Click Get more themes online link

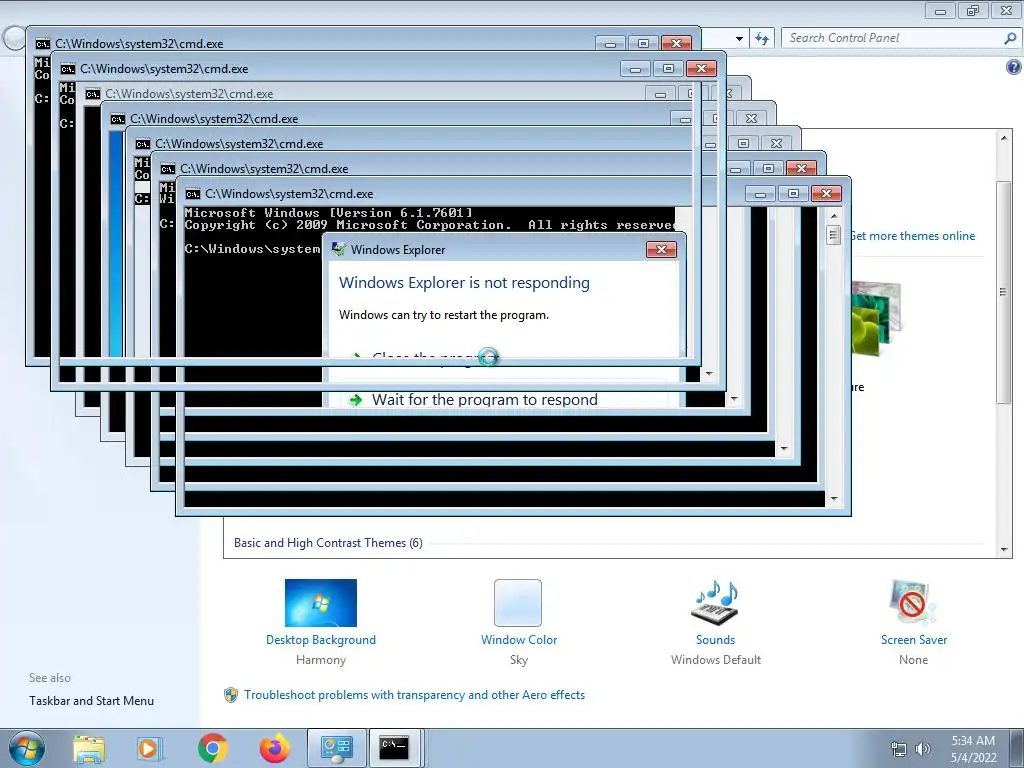pyautogui.click(x=913, y=236)
